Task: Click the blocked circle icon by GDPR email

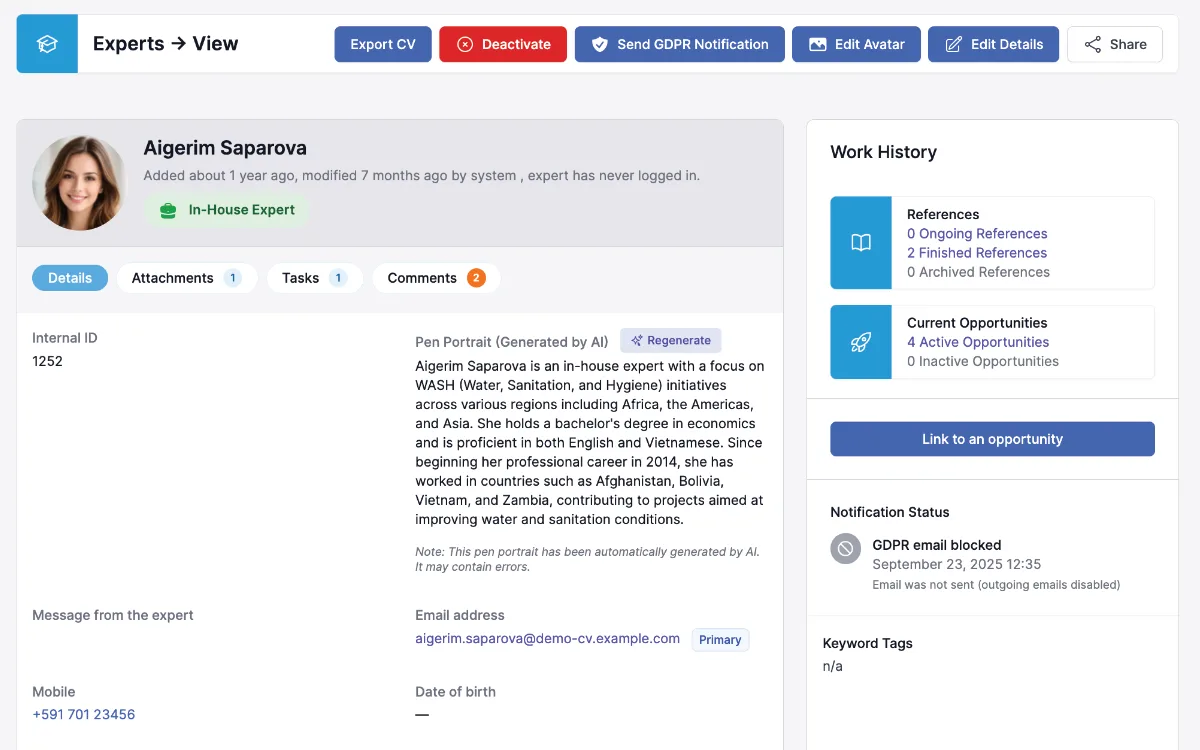Action: click(846, 548)
